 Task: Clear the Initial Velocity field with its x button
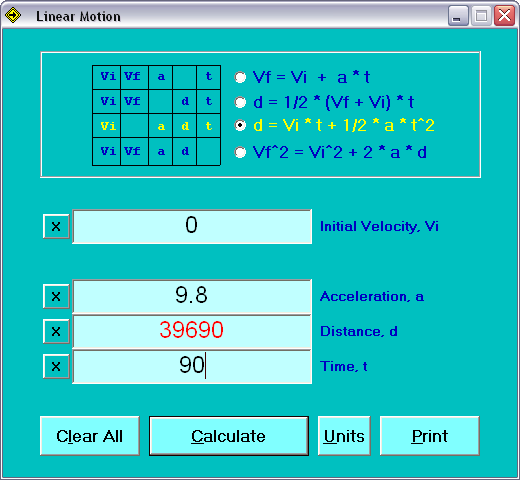56,227
